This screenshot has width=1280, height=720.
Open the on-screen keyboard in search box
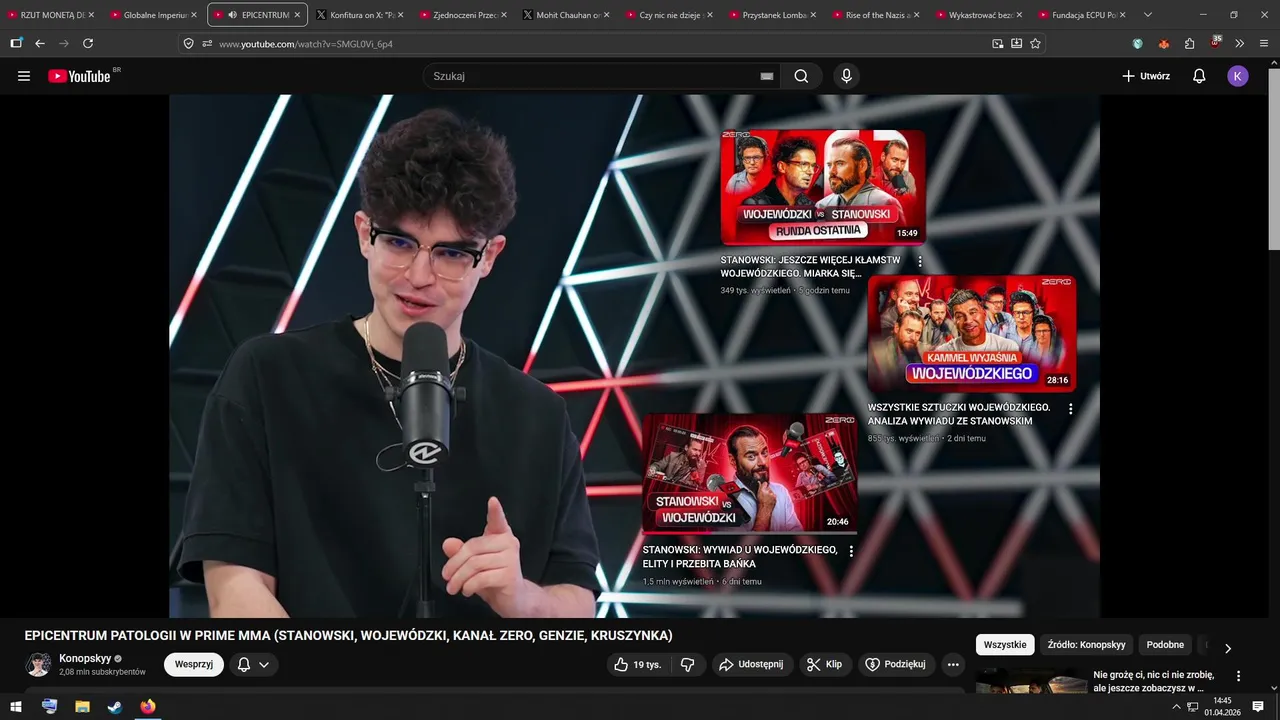coord(767,76)
